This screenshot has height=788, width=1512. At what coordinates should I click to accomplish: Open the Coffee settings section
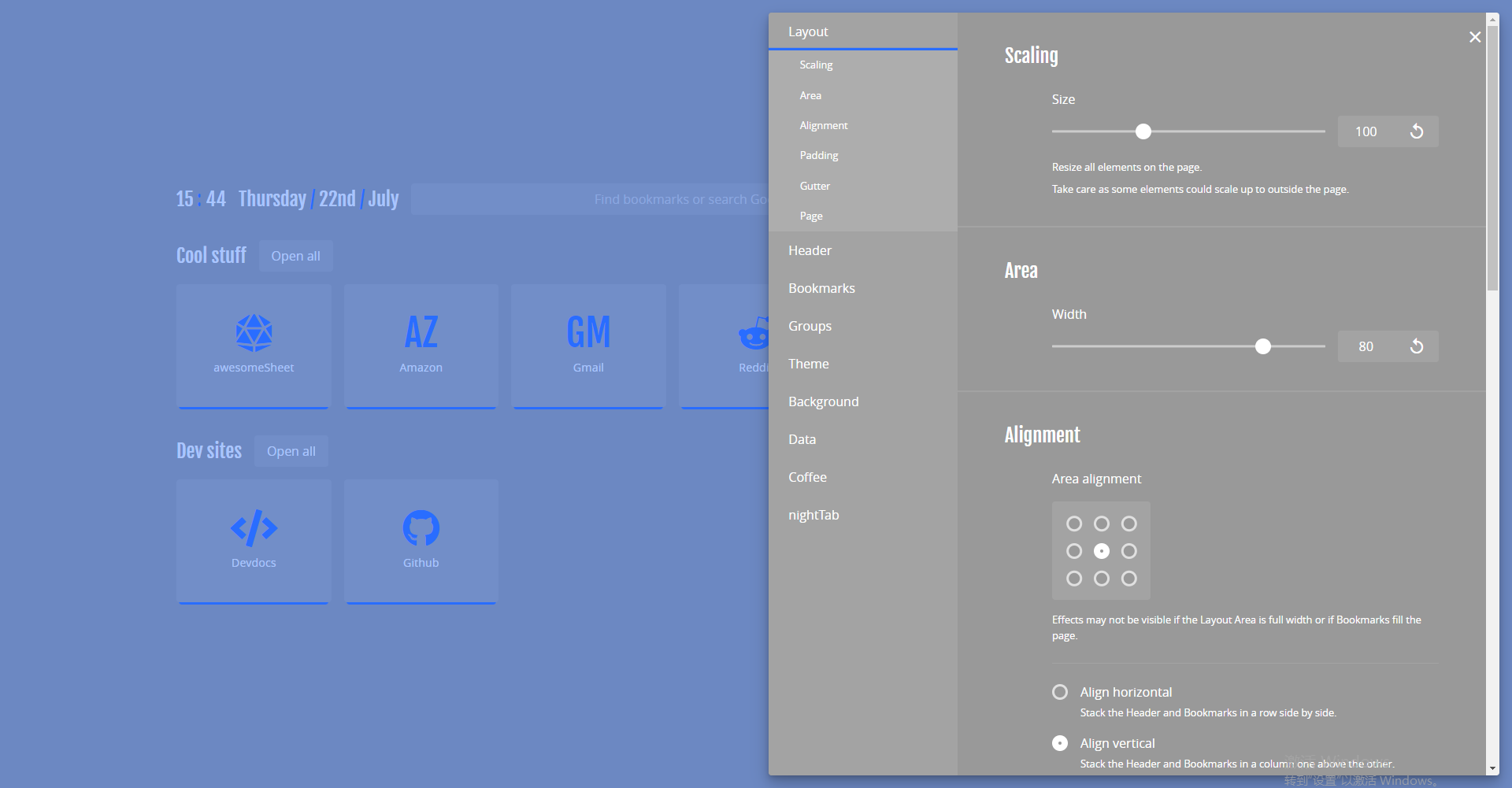863,477
